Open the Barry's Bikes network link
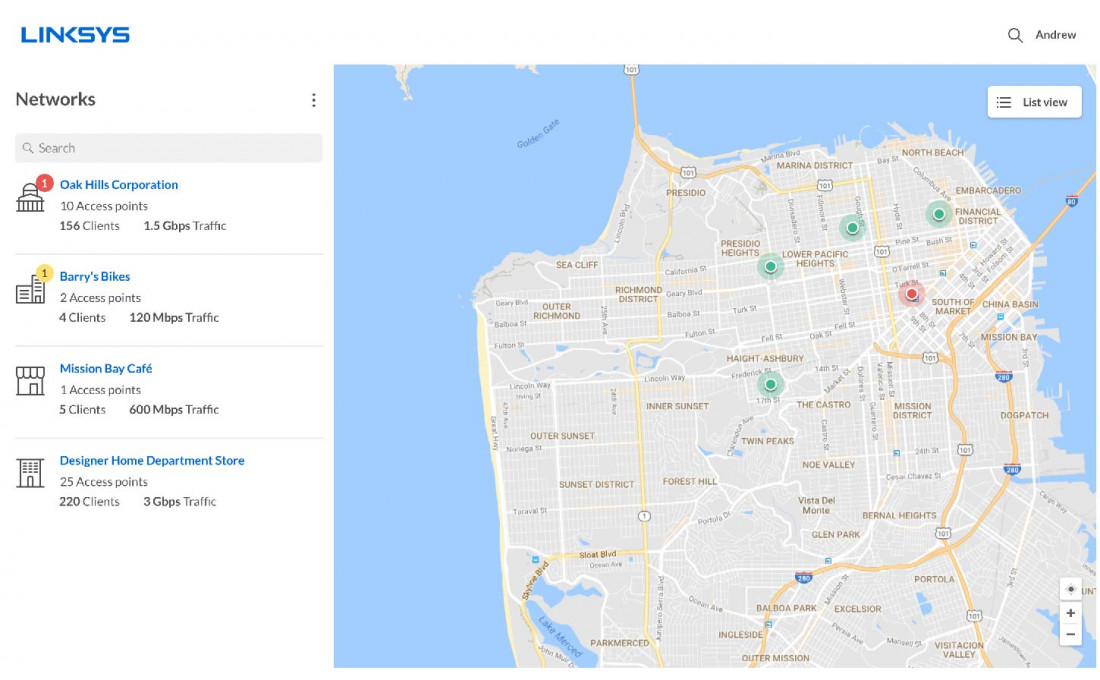This screenshot has height=680, width=1100. click(x=95, y=277)
